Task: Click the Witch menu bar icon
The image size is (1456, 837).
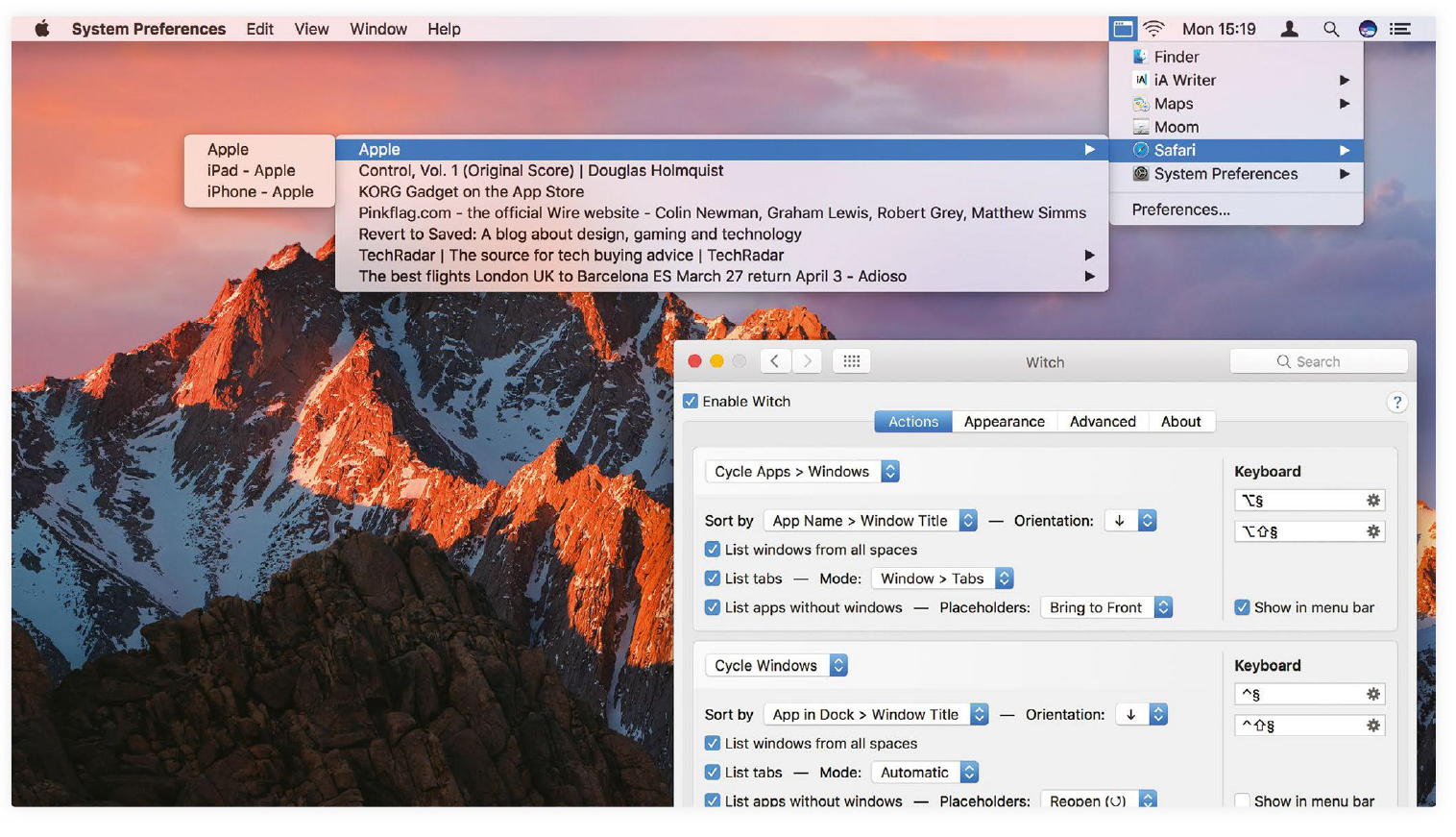Action: coord(1122,29)
